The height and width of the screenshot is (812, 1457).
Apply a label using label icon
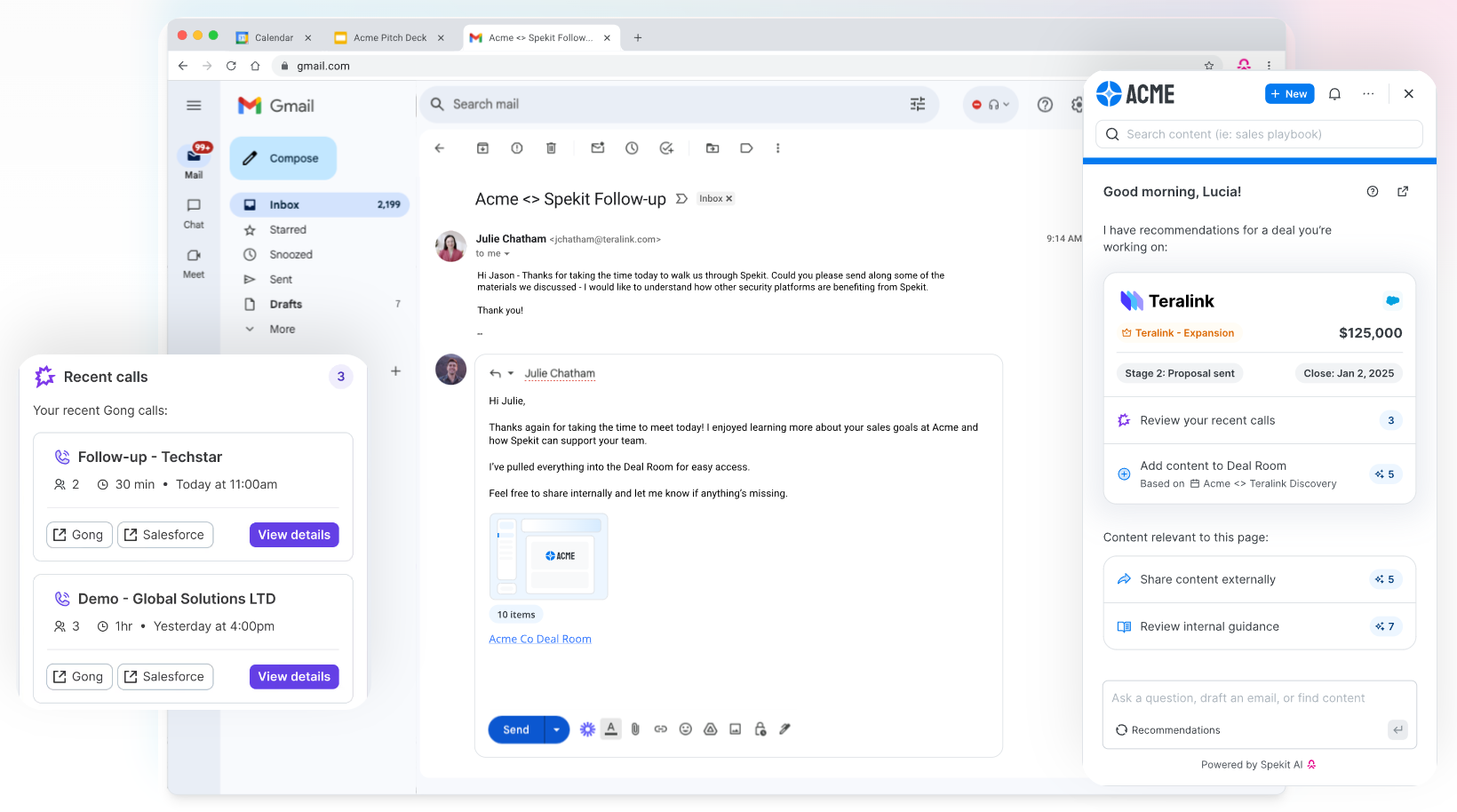(746, 148)
